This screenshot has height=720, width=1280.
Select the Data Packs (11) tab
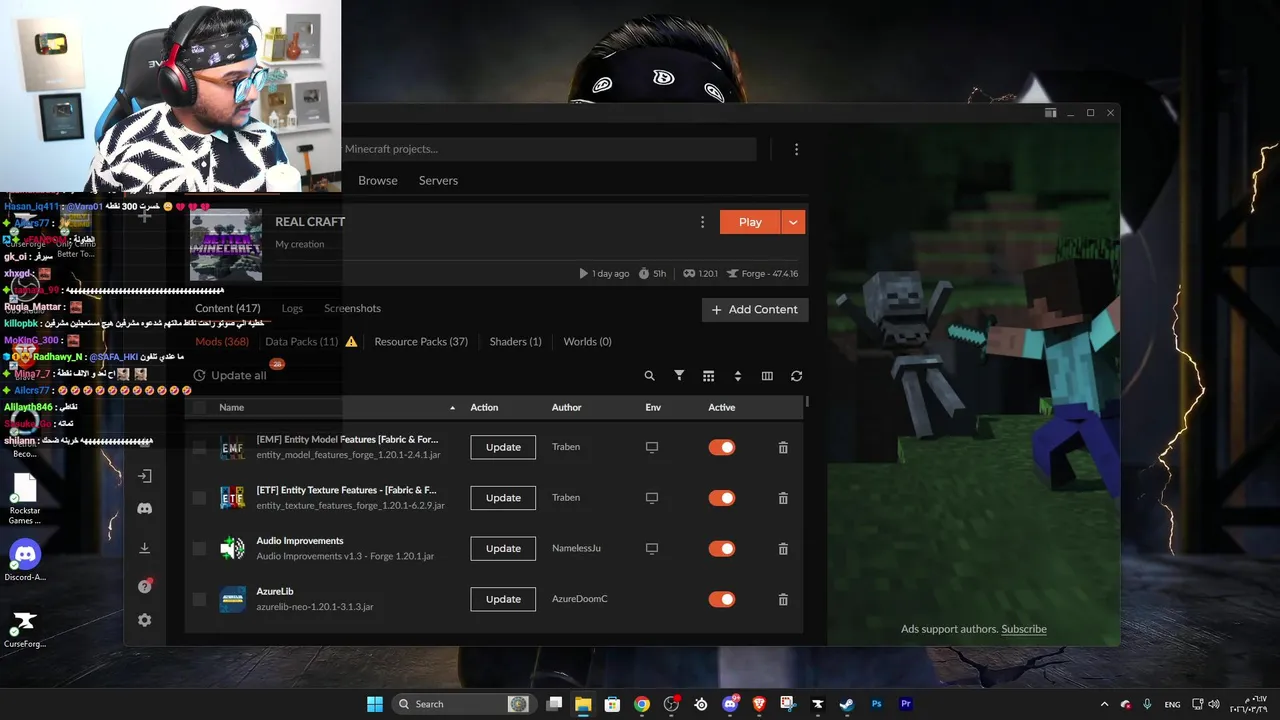[x=301, y=342]
